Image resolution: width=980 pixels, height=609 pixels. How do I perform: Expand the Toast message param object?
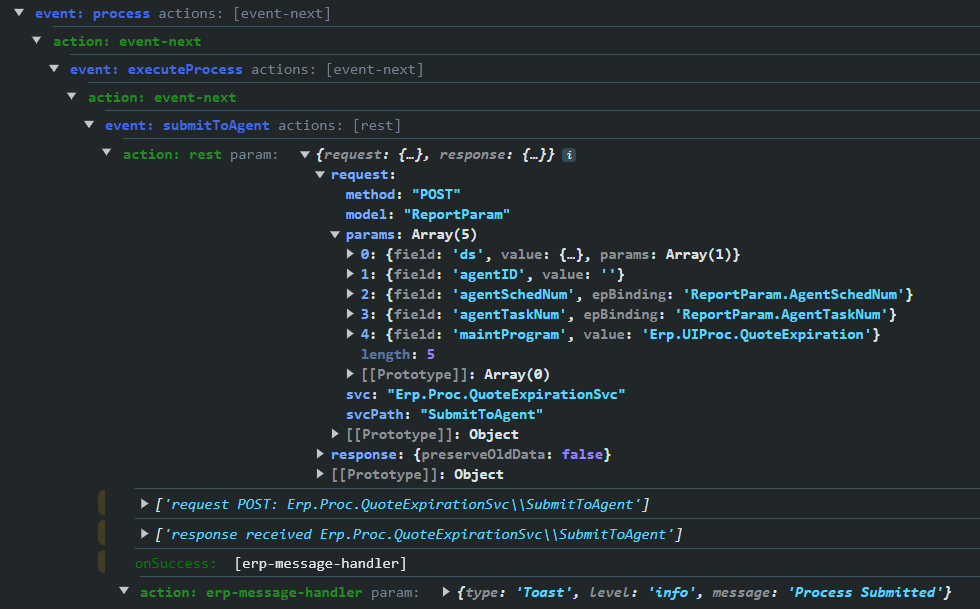tap(446, 592)
